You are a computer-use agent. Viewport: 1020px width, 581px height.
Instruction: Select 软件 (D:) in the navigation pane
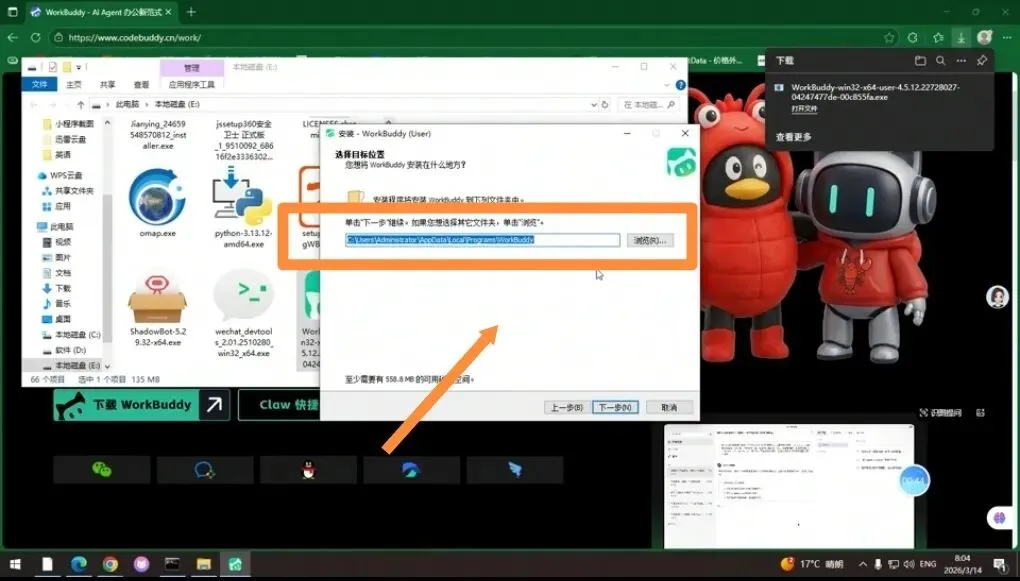64,350
